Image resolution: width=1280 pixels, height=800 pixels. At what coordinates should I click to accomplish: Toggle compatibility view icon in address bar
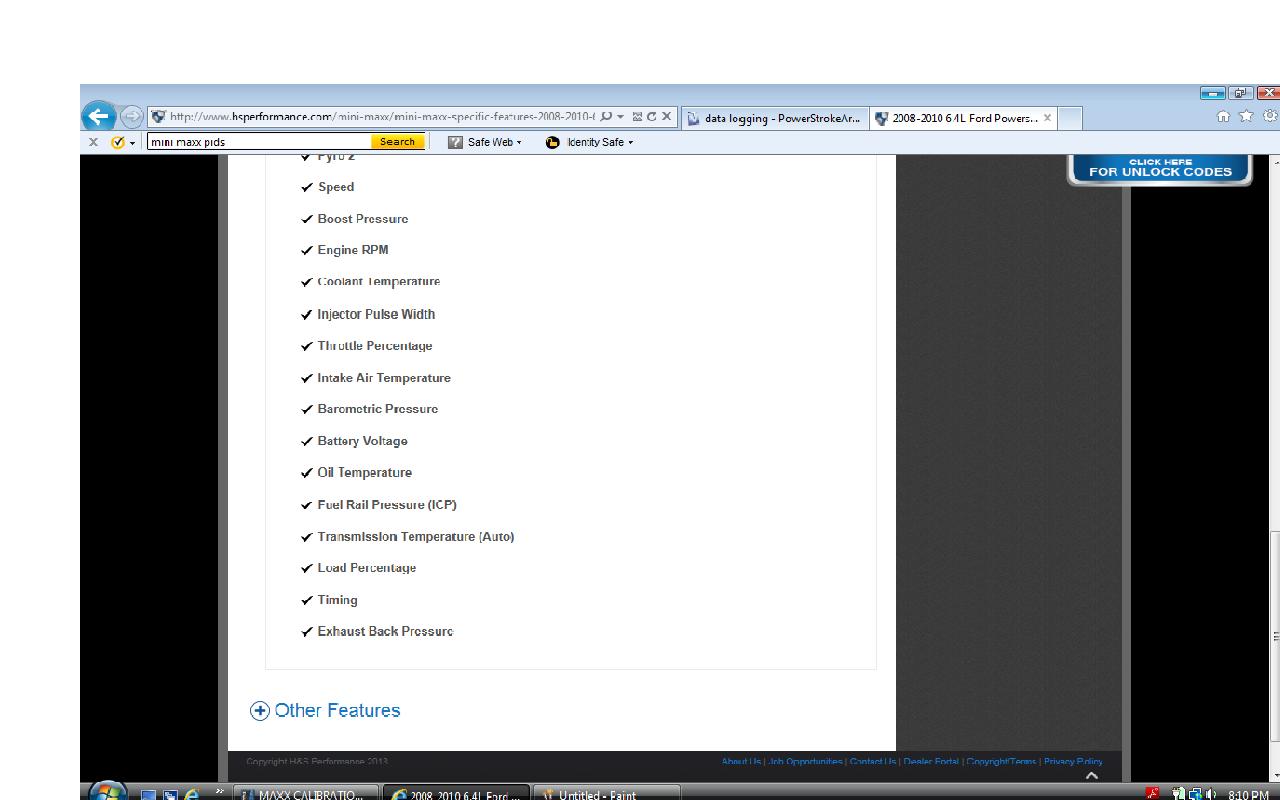[637, 117]
